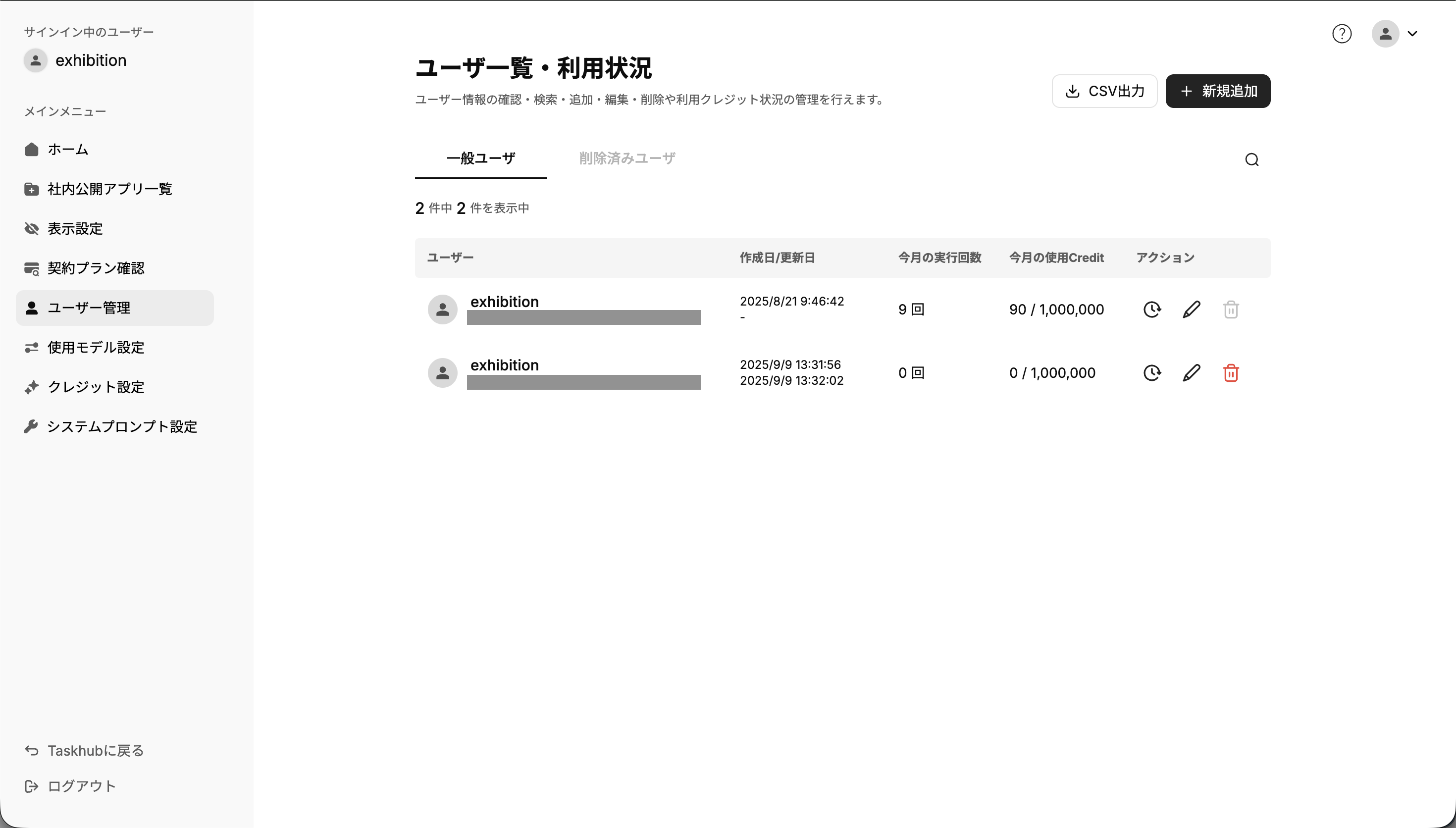
Task: Switch to 削除済みユーザ tab
Action: pos(626,158)
